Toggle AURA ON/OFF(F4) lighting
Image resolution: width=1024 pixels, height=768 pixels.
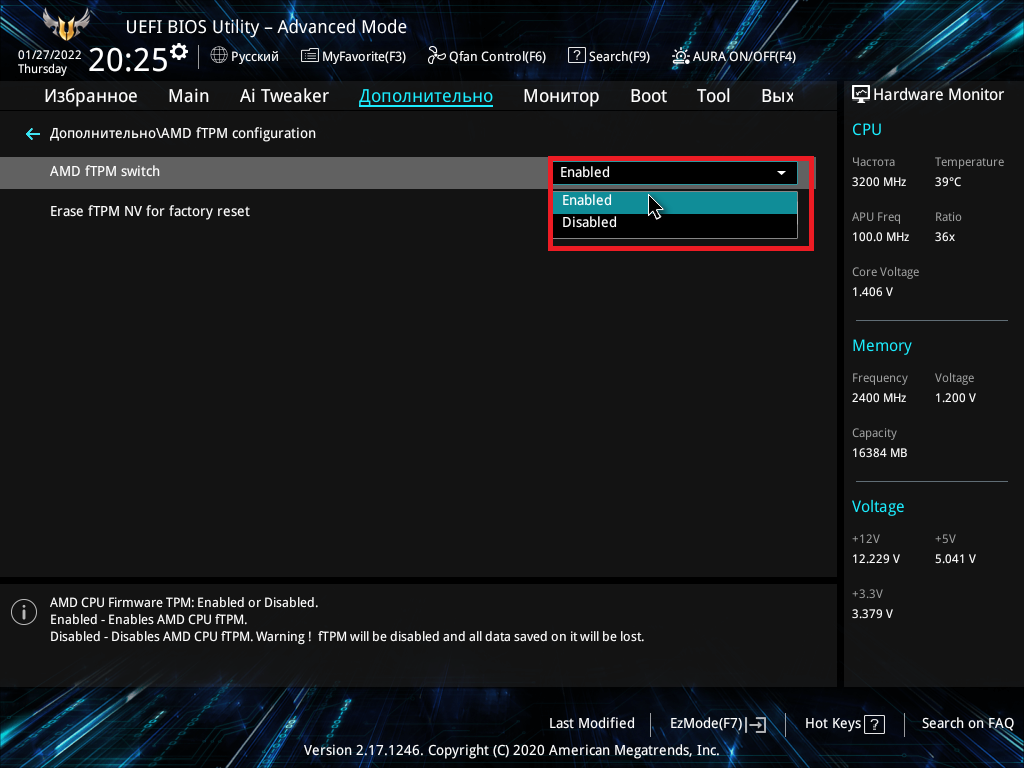pos(734,56)
